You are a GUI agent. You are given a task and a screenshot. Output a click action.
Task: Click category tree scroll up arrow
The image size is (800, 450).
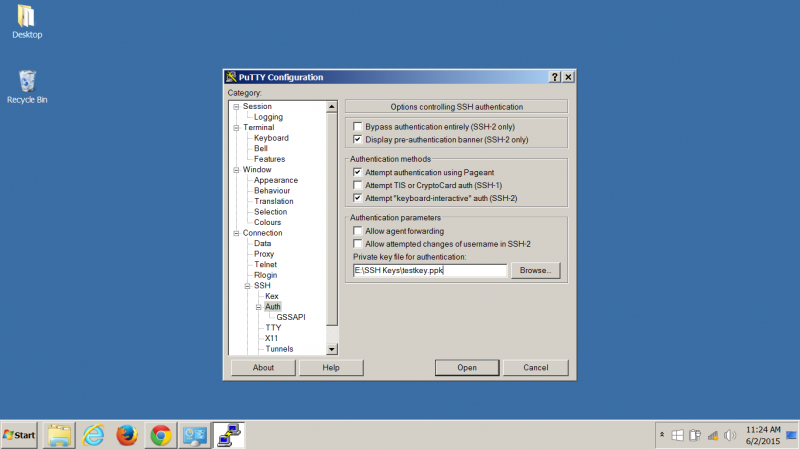pos(332,107)
